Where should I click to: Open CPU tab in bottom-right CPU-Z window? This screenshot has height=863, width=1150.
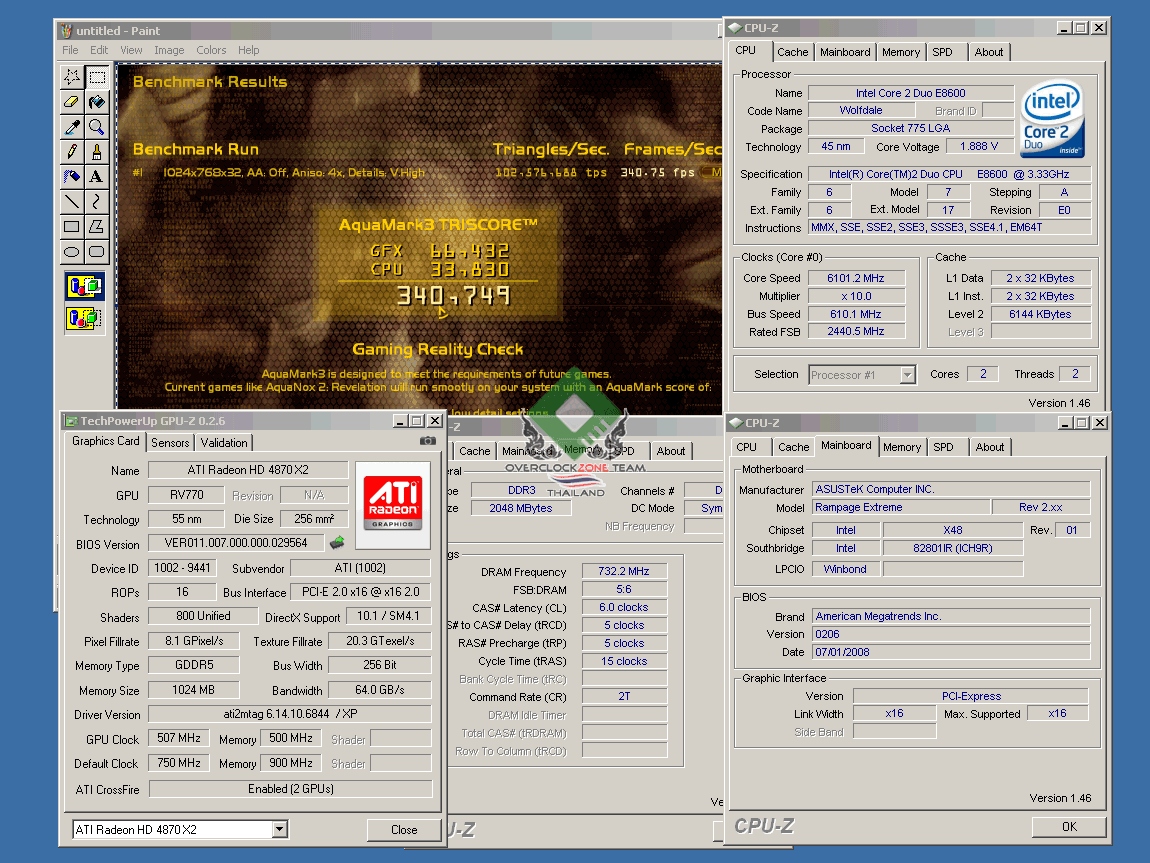tap(747, 447)
